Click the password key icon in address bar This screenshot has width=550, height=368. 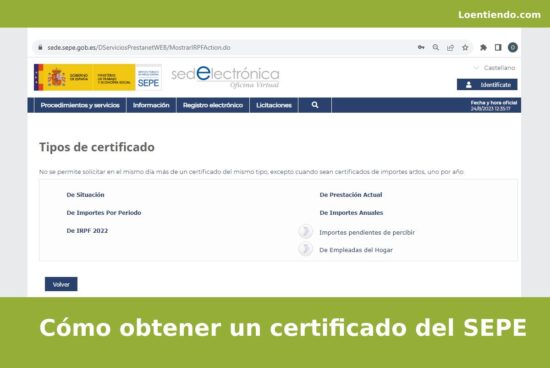click(x=421, y=47)
